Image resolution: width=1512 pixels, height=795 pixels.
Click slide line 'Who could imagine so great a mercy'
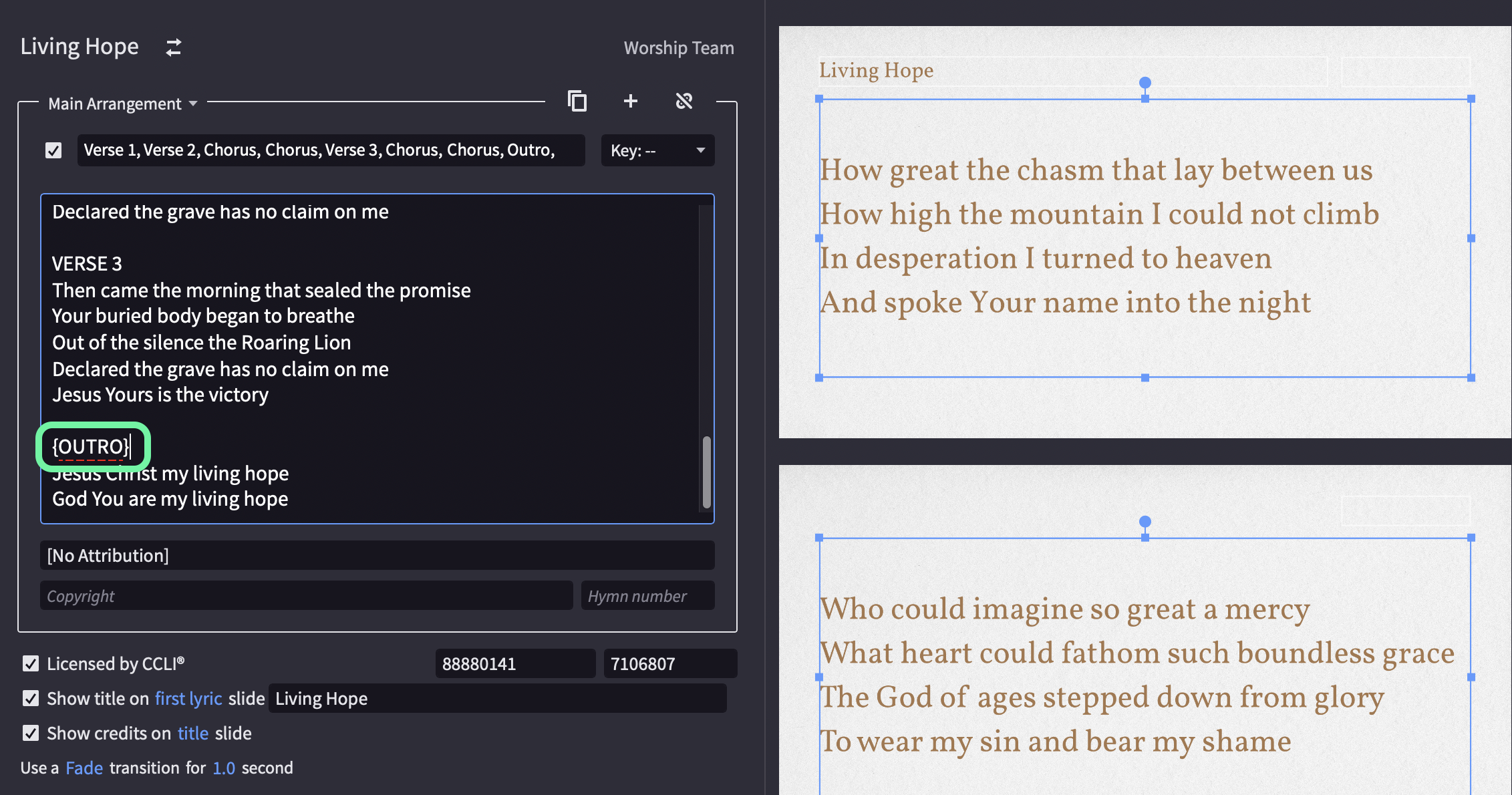click(1064, 609)
